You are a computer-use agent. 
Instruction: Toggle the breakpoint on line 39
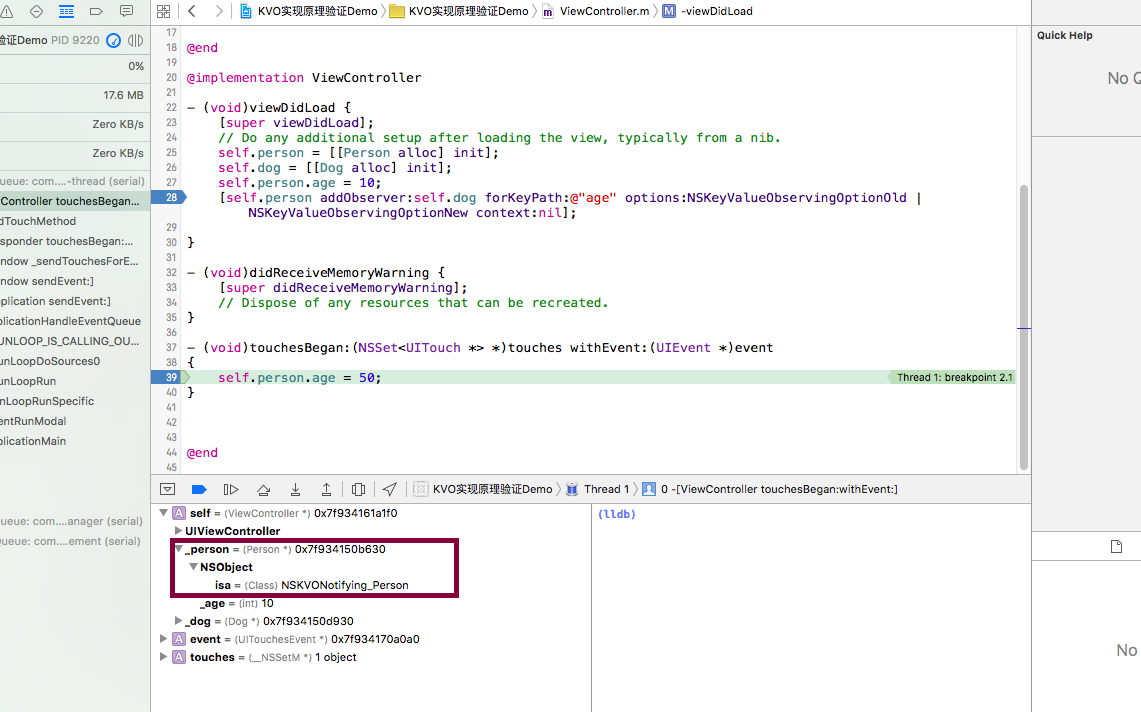[x=170, y=377]
